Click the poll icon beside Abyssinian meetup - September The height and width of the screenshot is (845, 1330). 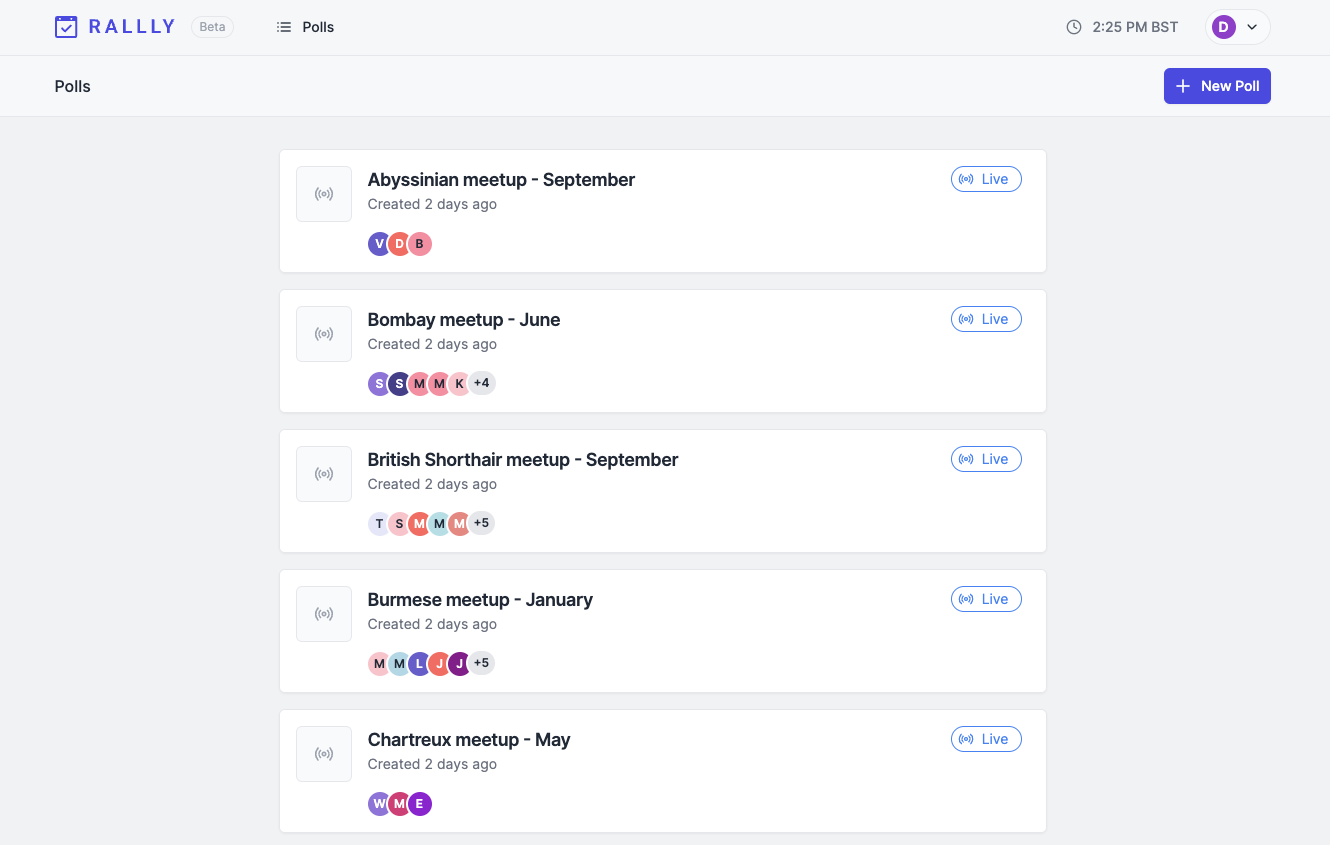tap(323, 193)
